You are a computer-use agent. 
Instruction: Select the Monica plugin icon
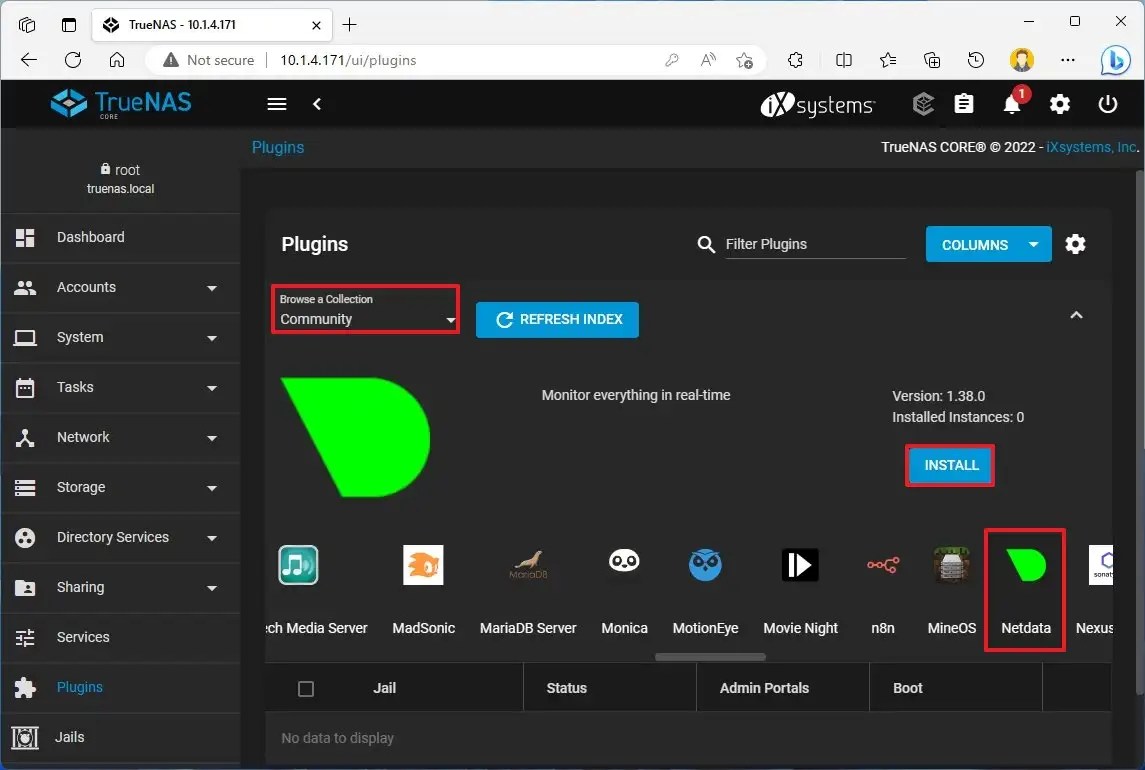pyautogui.click(x=624, y=565)
